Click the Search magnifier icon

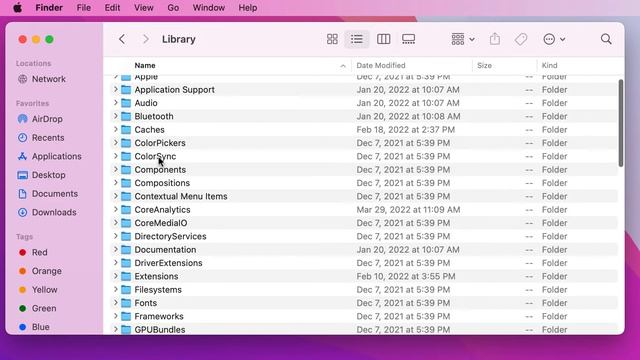click(606, 39)
